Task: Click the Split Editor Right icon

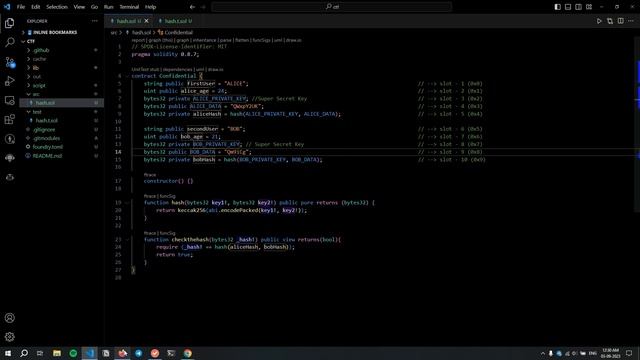Action: pos(620,21)
